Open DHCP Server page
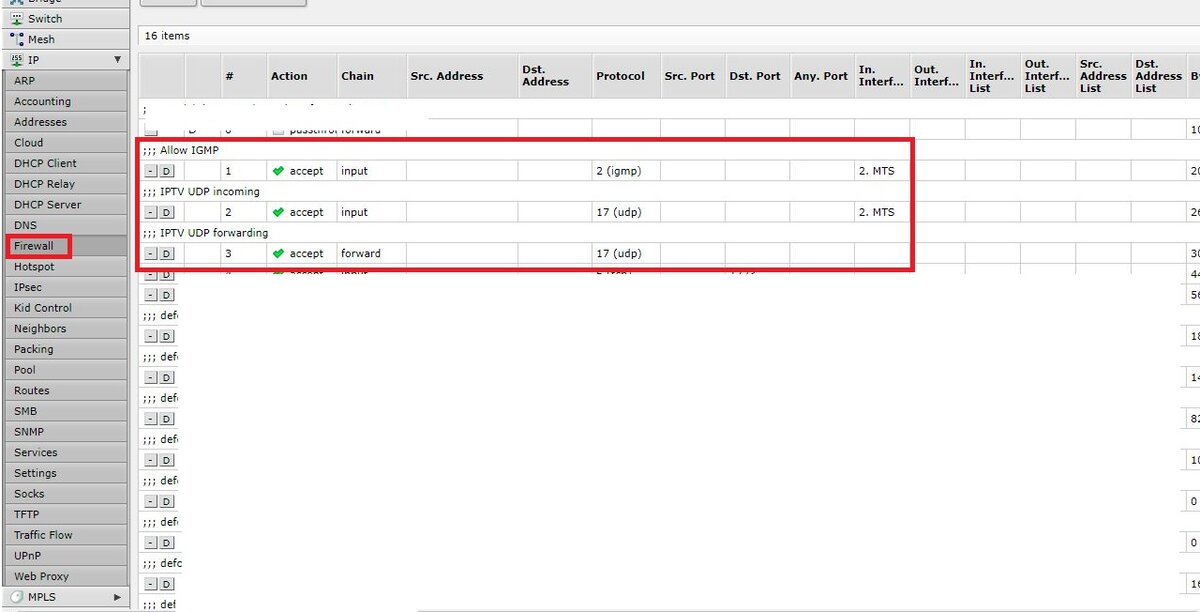The height and width of the screenshot is (612, 1200). (x=66, y=204)
